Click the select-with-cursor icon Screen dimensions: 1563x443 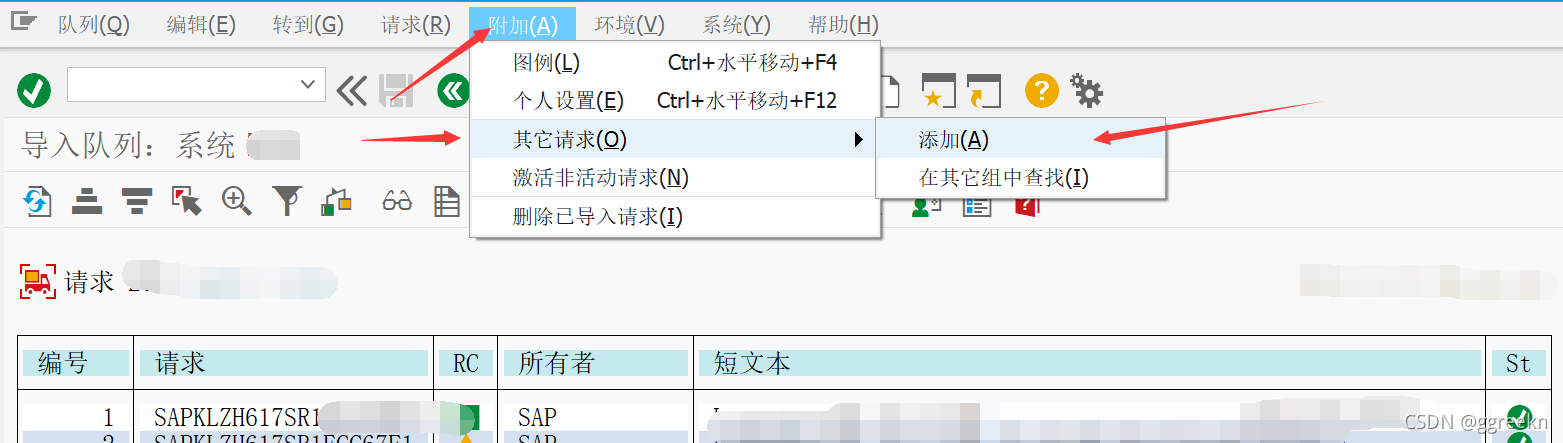tap(187, 201)
